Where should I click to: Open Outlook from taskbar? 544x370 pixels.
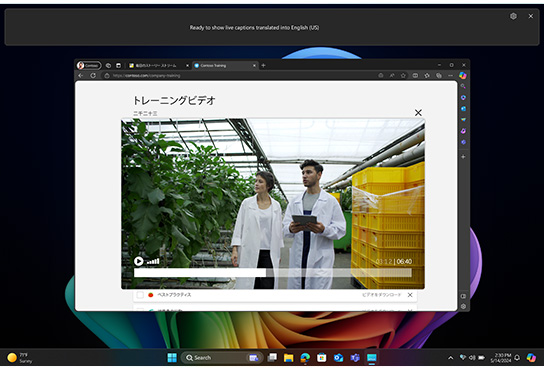[x=338, y=358]
